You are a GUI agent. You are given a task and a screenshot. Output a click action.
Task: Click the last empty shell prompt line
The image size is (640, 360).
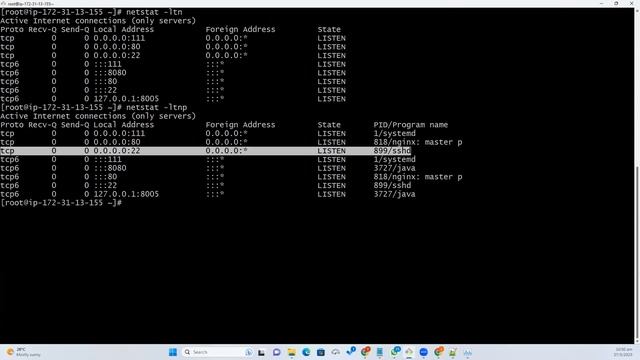point(61,202)
